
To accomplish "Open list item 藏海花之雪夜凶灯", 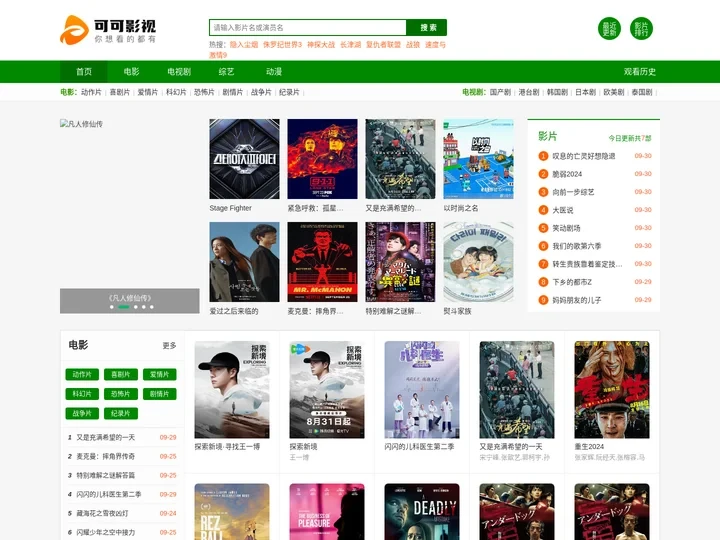I will click(102, 513).
